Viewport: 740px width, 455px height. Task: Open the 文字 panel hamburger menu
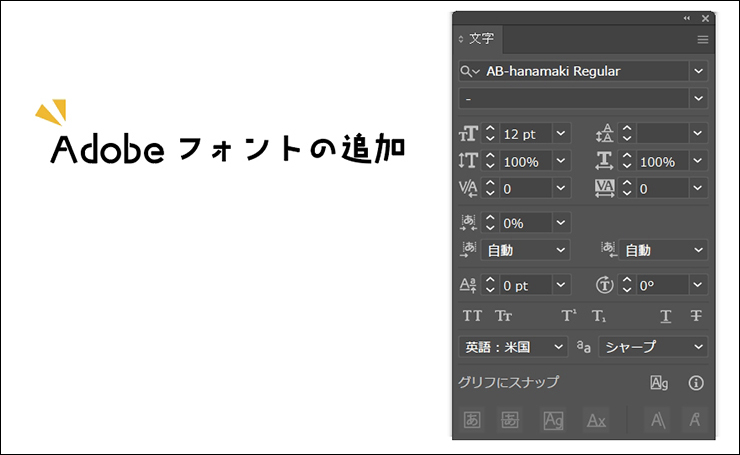(x=702, y=39)
